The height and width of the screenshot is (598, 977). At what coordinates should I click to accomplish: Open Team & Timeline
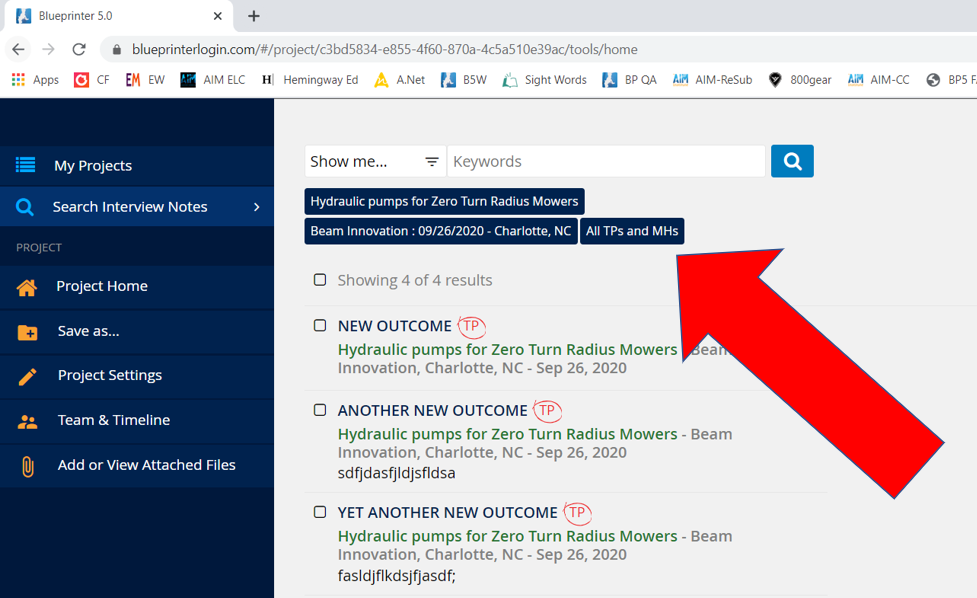coord(137,420)
